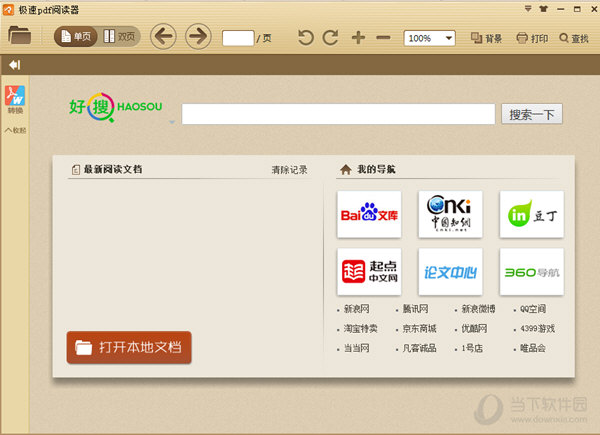Viewport: 600px width, 435px height.
Task: Switch to single page view (单页)
Action: pos(76,37)
